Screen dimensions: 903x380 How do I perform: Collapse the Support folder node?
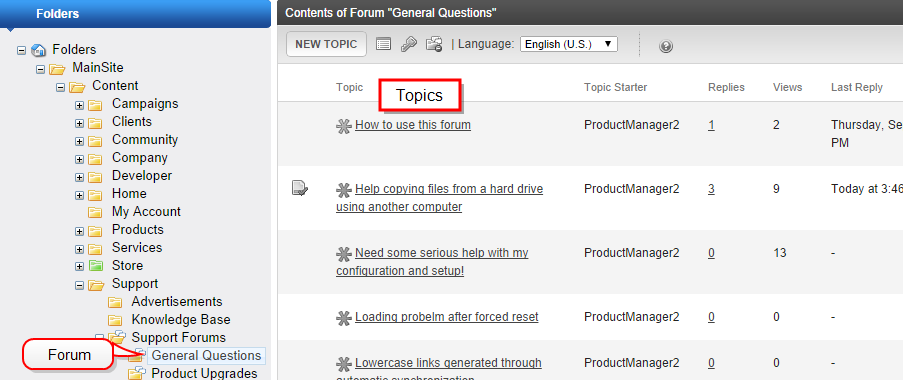[x=79, y=285]
